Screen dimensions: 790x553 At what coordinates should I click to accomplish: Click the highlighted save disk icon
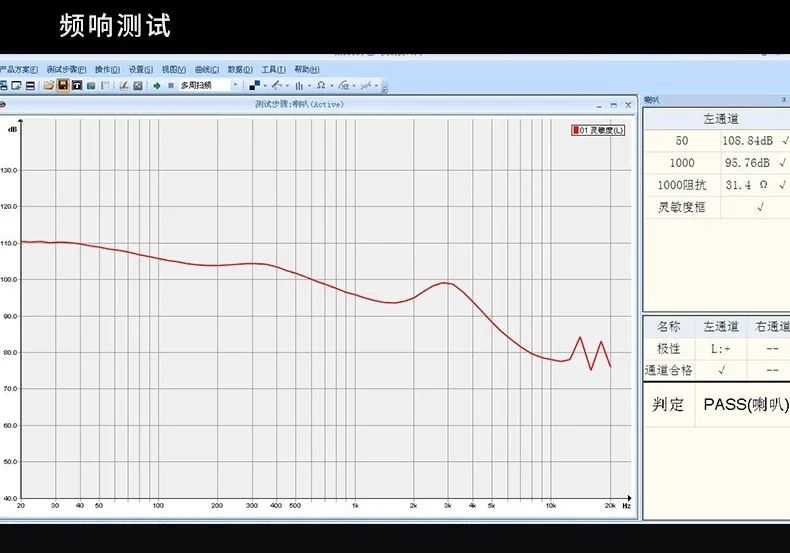coord(63,85)
